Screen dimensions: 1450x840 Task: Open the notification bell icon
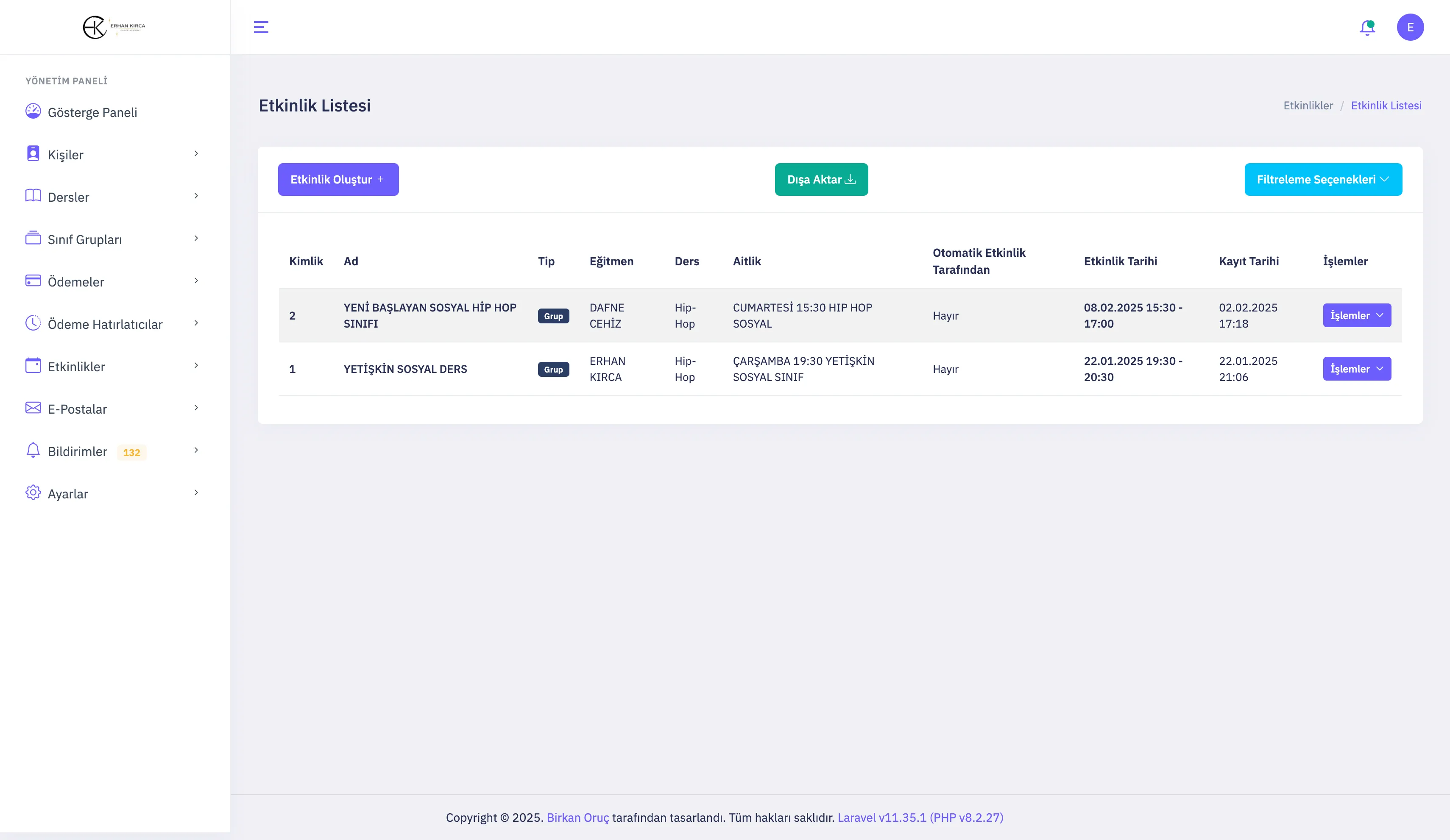click(x=1367, y=27)
